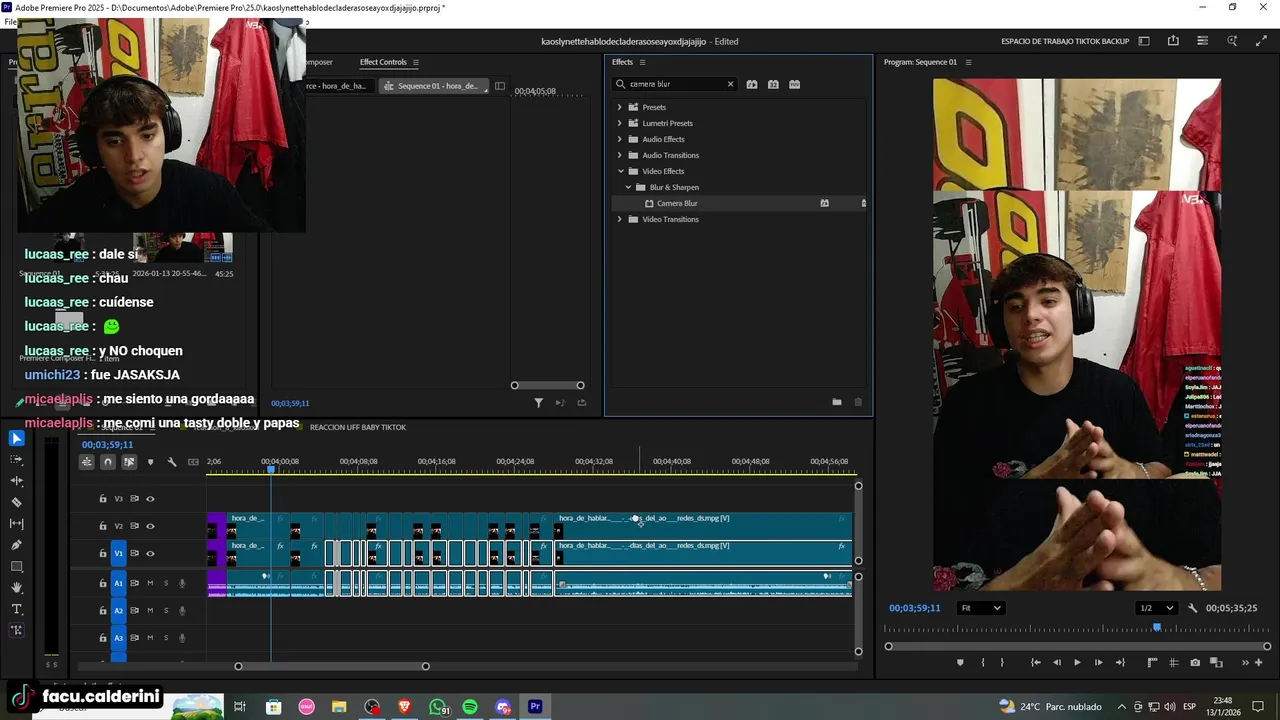
Task: Expand the Audio Effects folder
Action: (x=619, y=139)
